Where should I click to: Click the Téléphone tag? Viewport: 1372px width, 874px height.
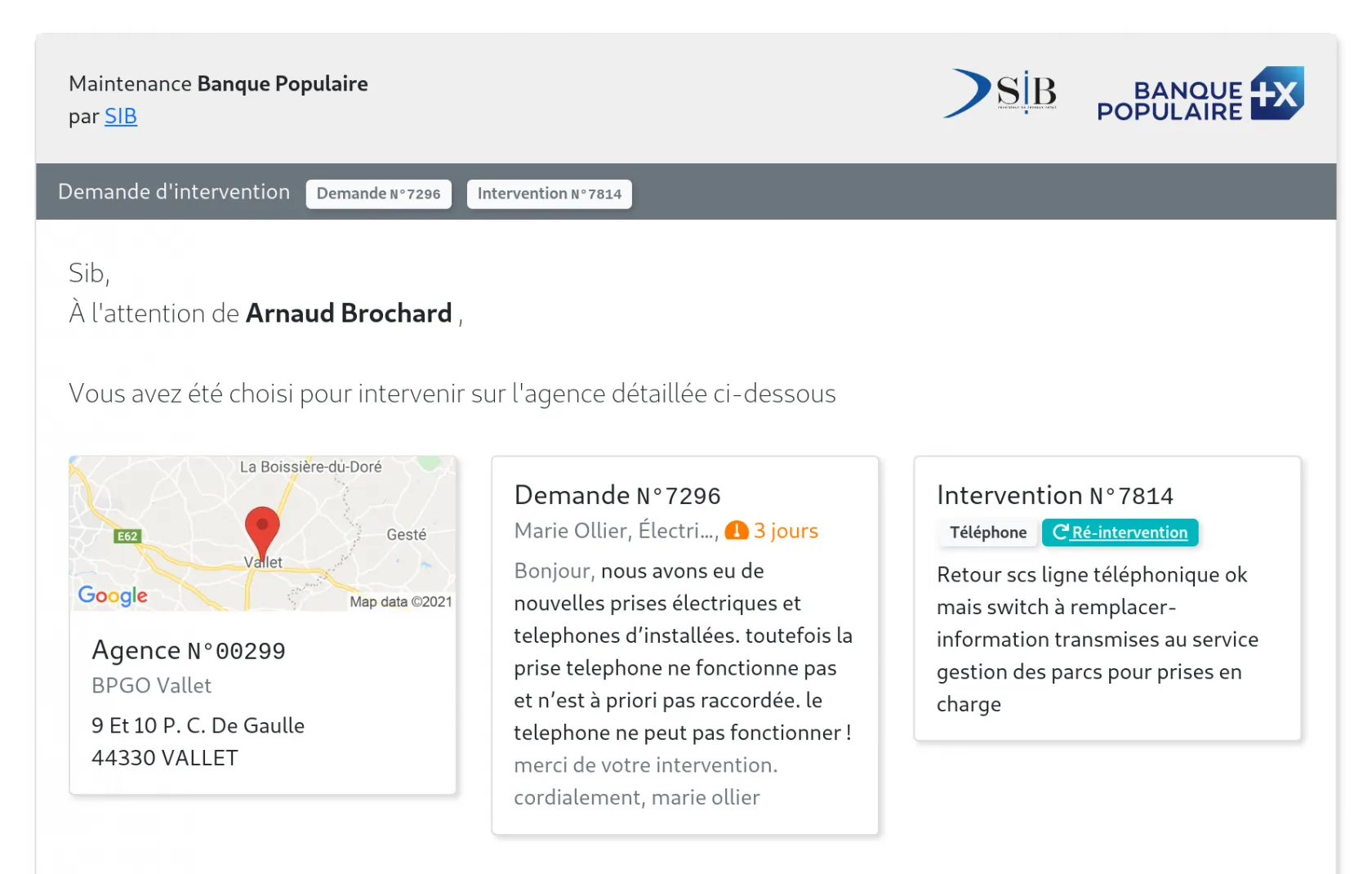click(x=988, y=533)
